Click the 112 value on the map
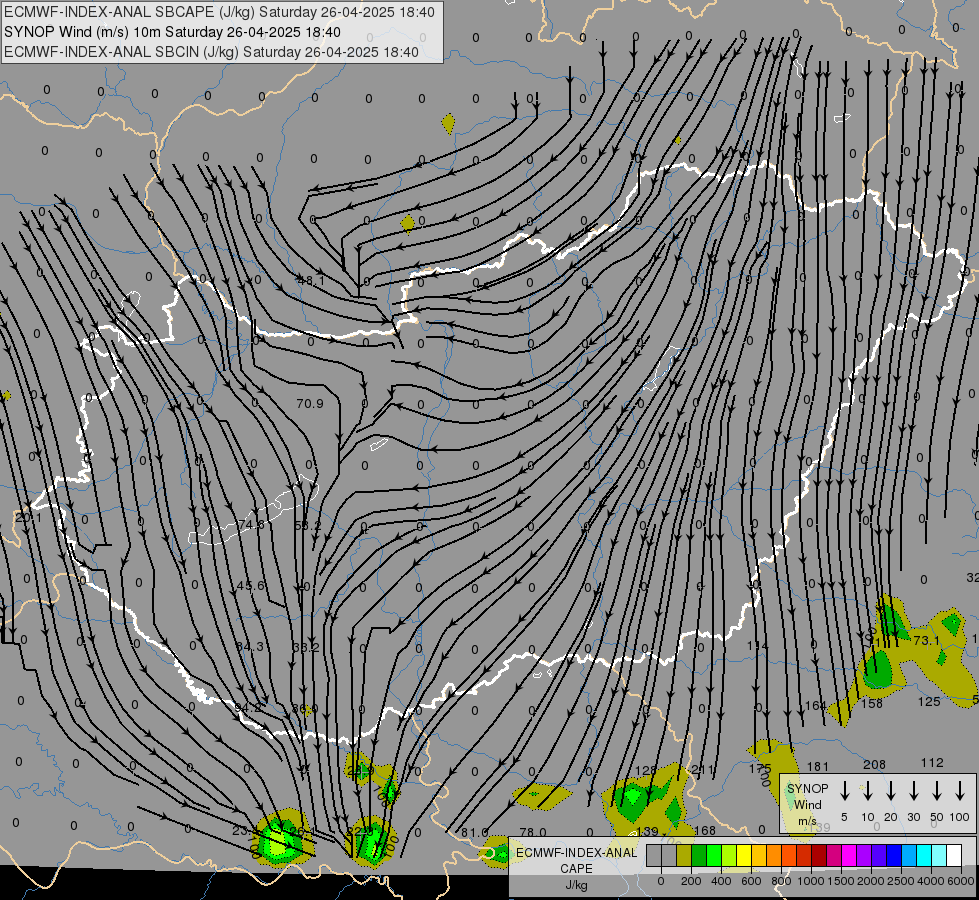 (x=932, y=763)
